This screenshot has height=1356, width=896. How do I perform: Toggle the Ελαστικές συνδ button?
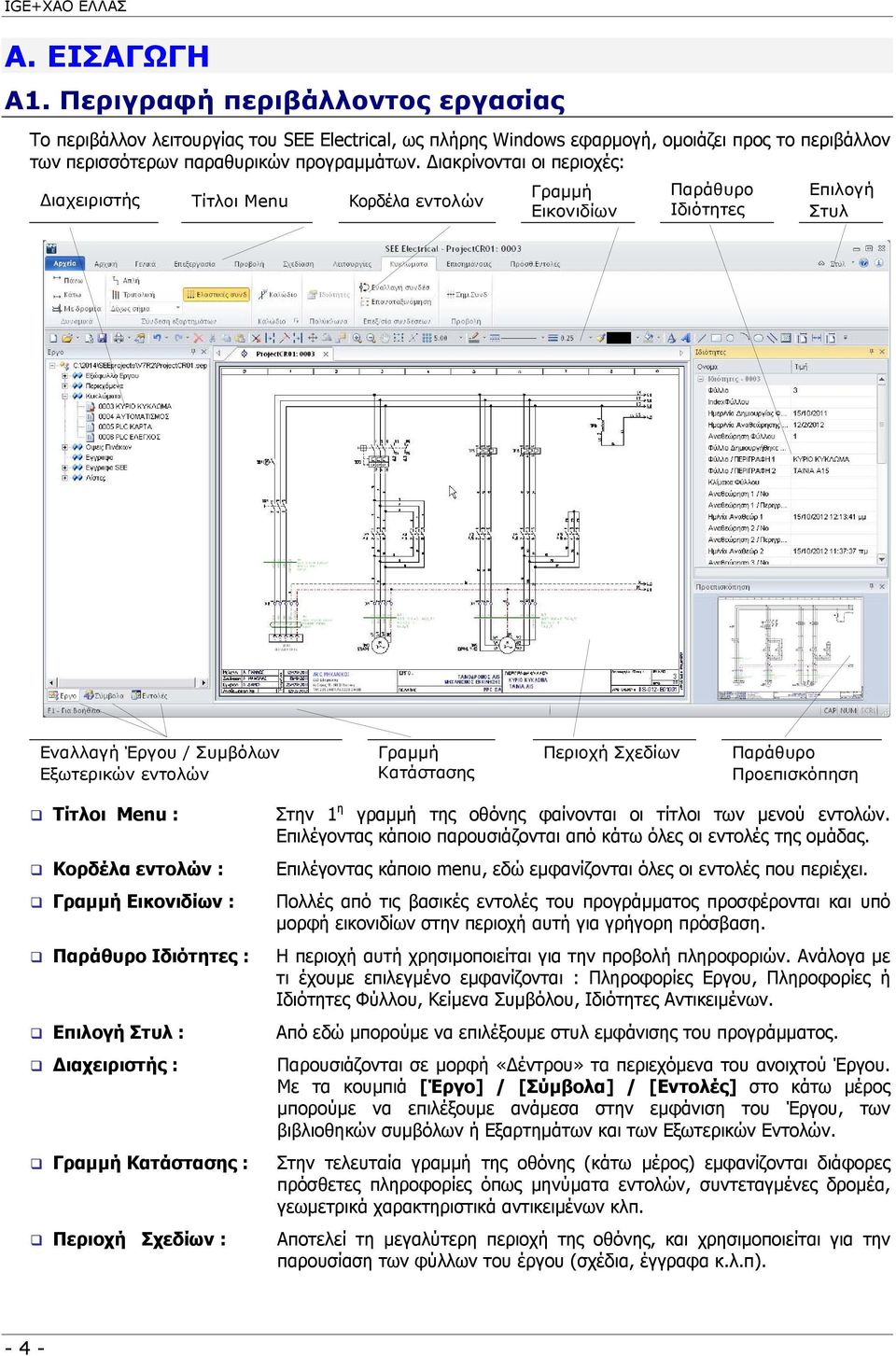[x=216, y=294]
